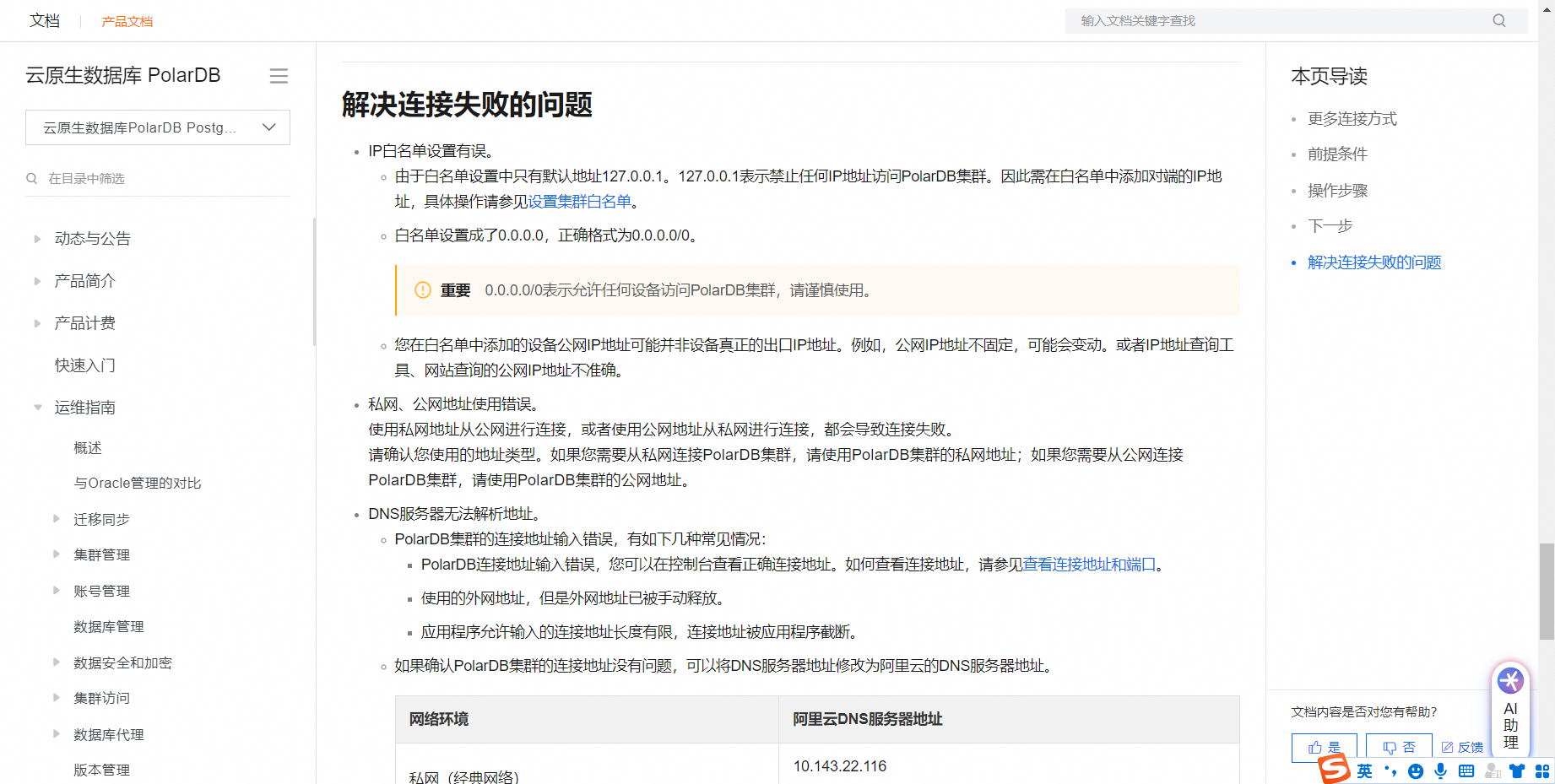The width and height of the screenshot is (1555, 784).
Task: Click 文档 in top navigation
Action: [x=45, y=20]
